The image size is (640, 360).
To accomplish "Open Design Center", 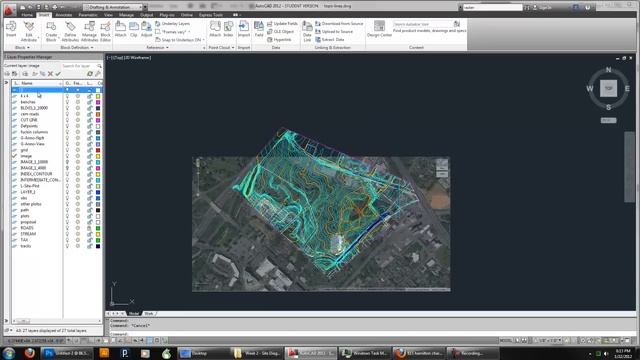I will pyautogui.click(x=379, y=29).
